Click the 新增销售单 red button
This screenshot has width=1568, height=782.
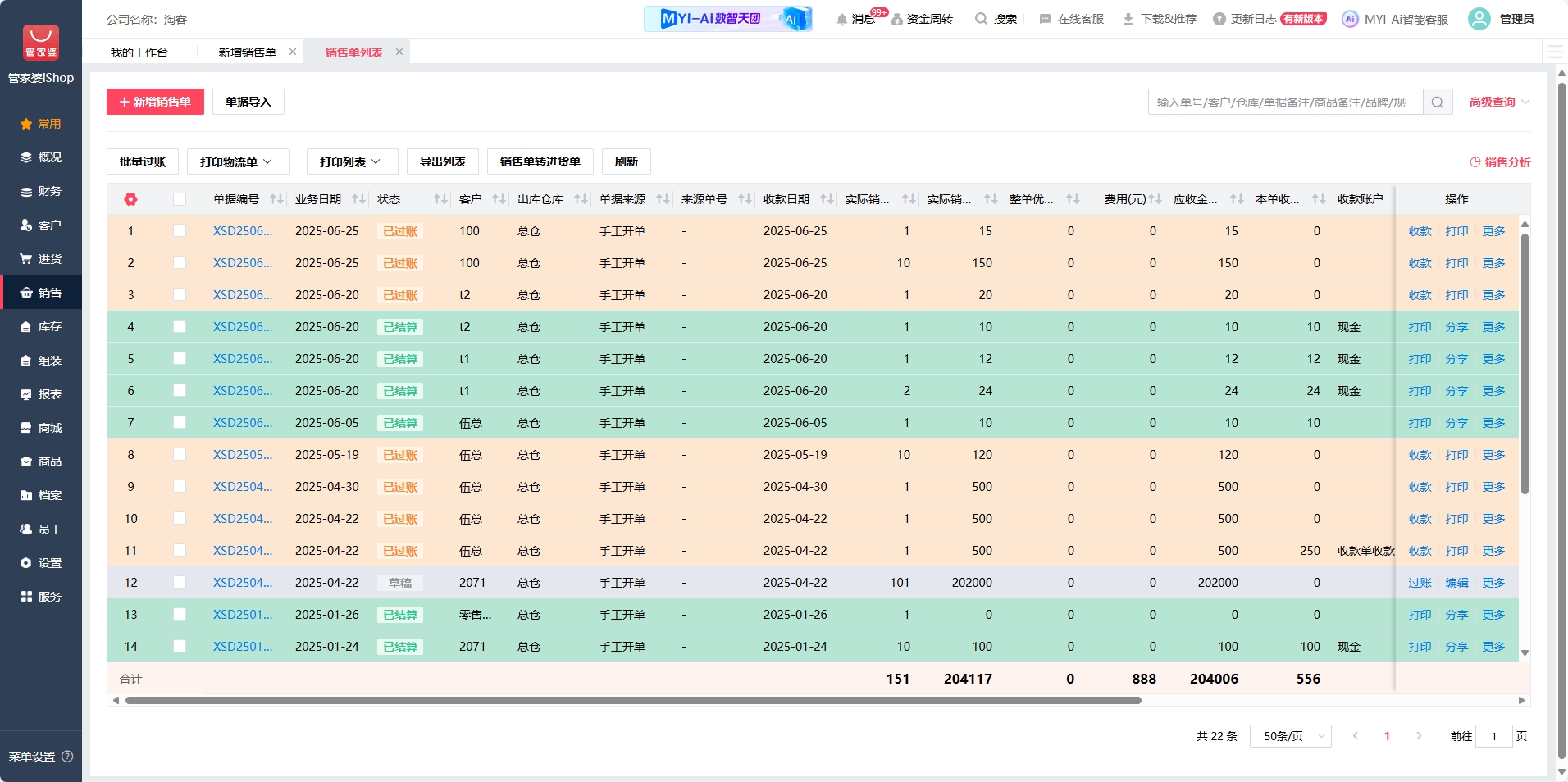pyautogui.click(x=154, y=102)
